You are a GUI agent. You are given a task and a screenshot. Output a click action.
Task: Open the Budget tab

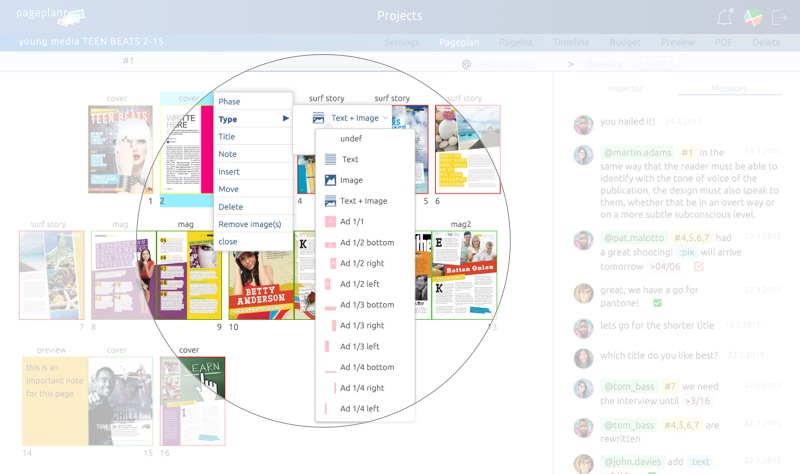coord(625,42)
